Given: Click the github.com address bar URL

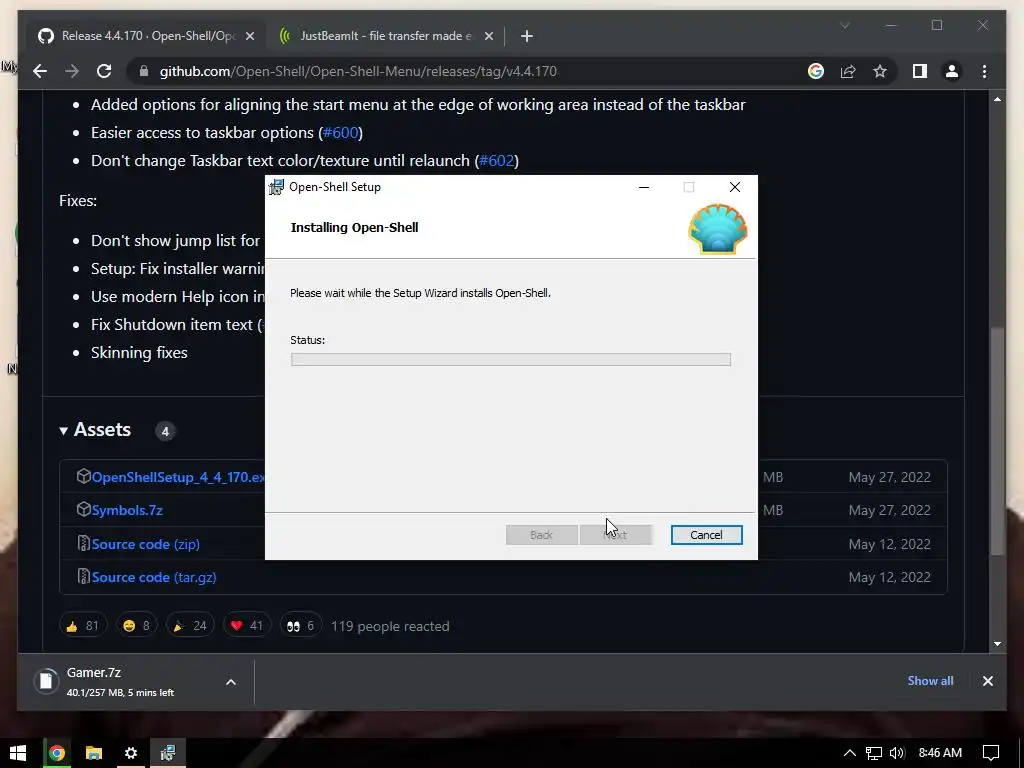Looking at the screenshot, I should (358, 71).
